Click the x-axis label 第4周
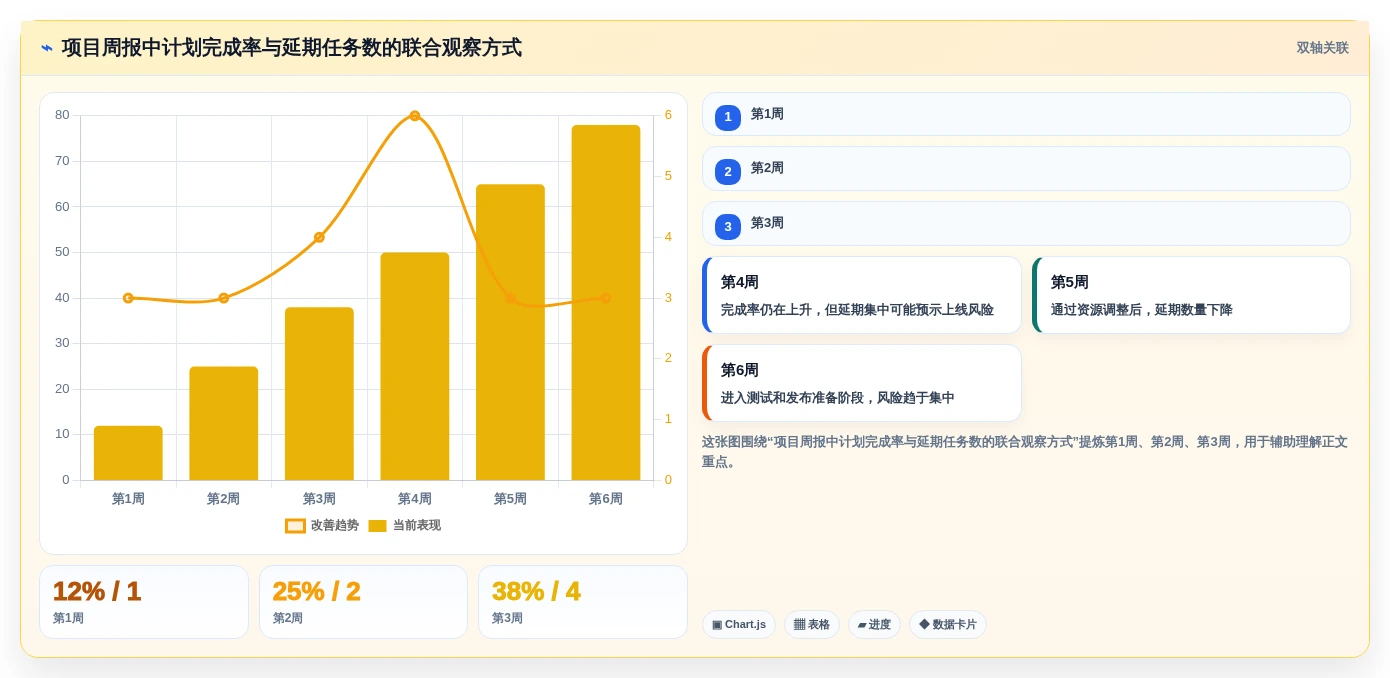Viewport: 1390px width, 678px height. pos(415,499)
